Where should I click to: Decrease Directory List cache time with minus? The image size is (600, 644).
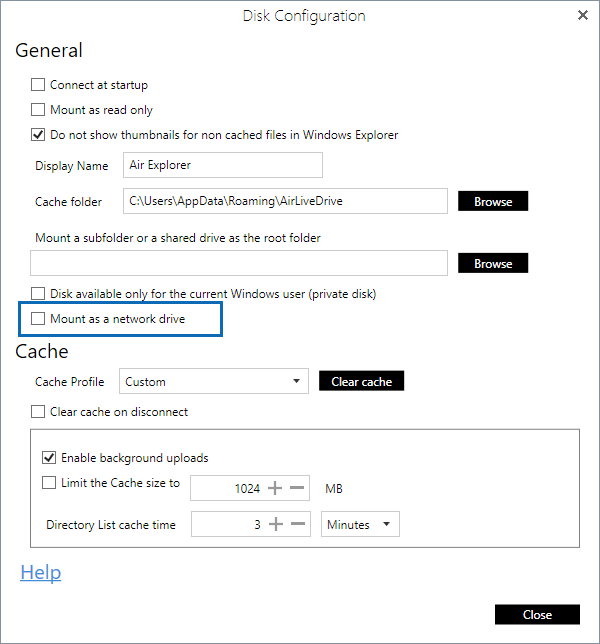coord(297,524)
